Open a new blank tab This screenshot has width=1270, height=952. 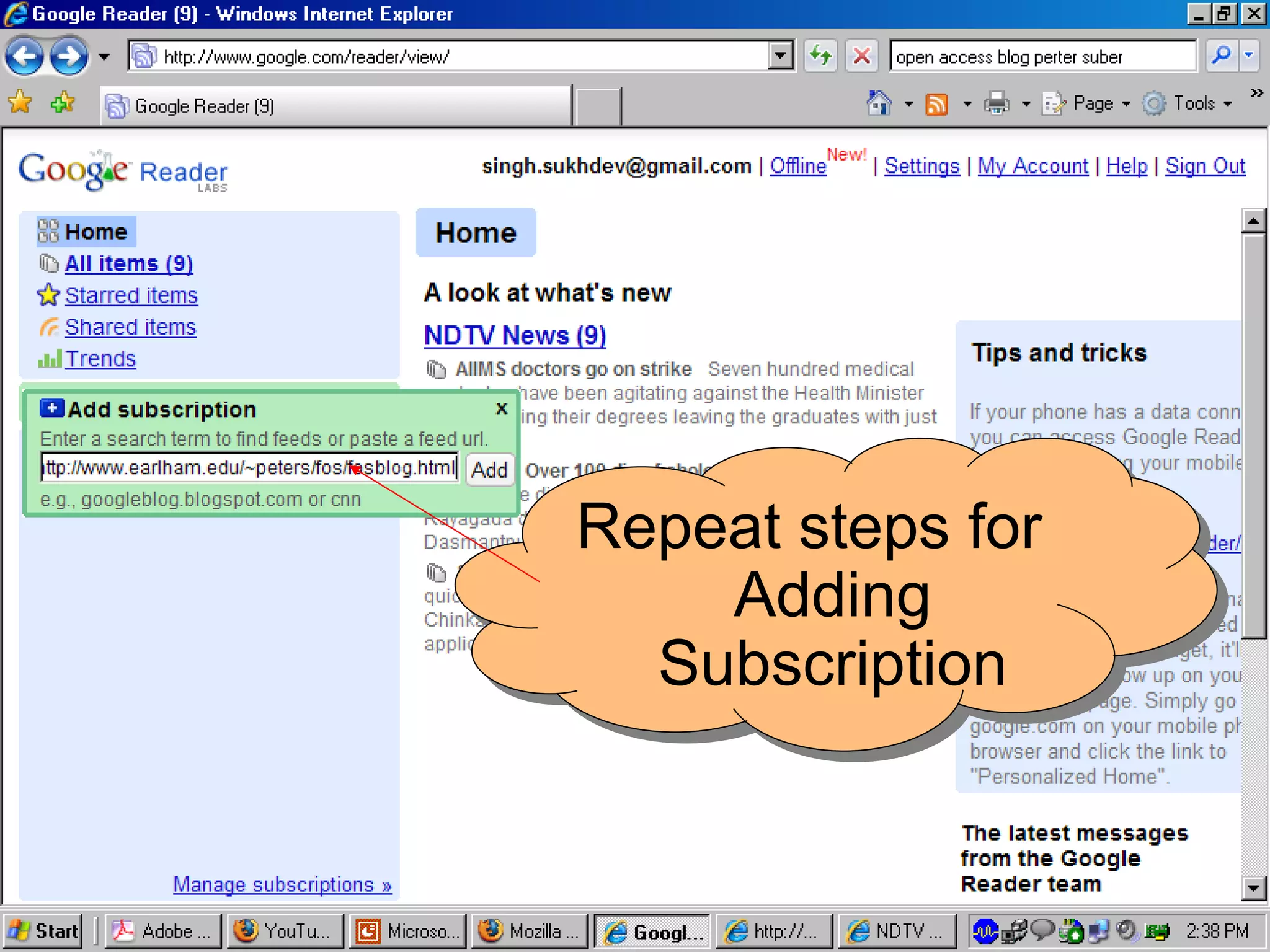(598, 107)
